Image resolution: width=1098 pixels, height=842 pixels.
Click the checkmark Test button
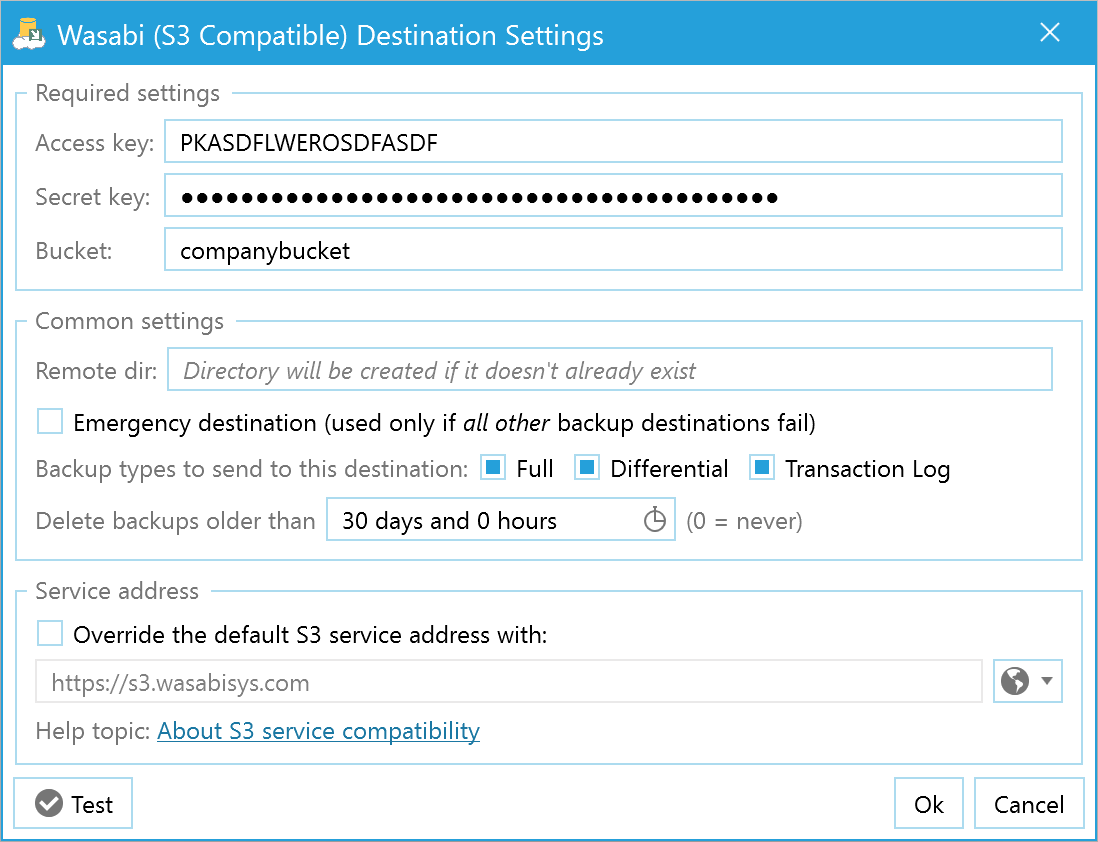click(74, 803)
